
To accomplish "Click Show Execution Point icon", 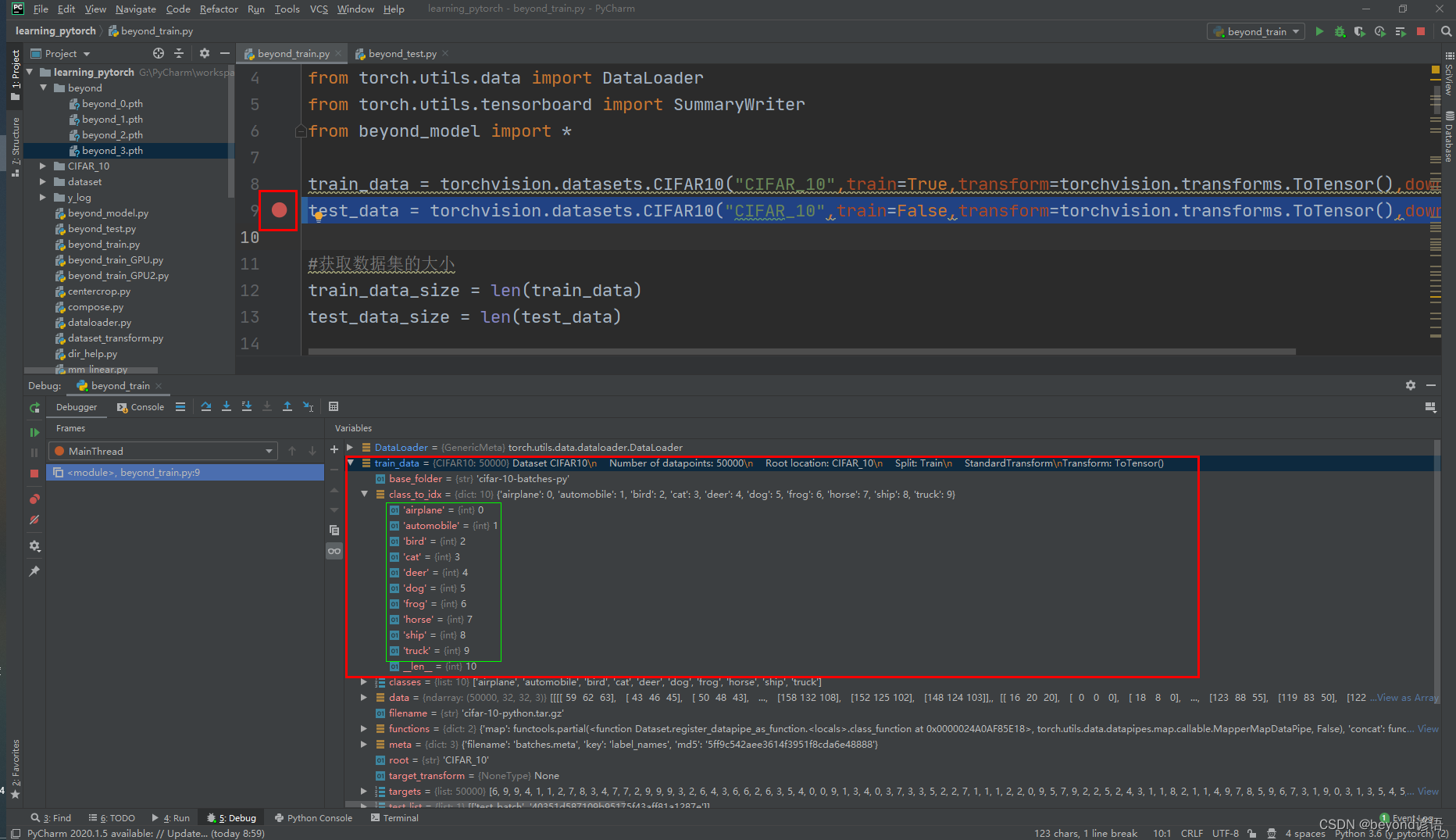I will point(180,406).
